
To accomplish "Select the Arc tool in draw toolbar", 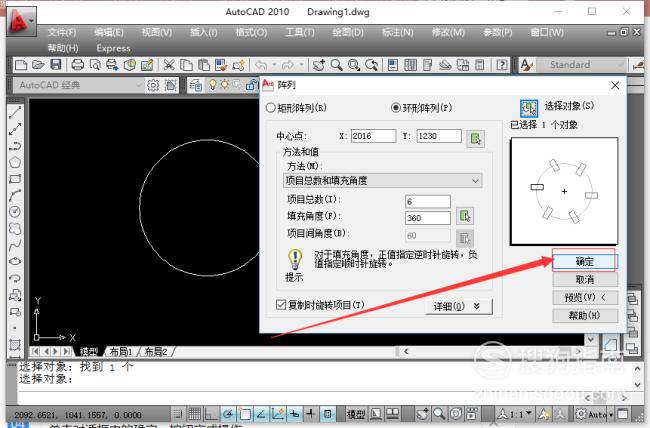I will pos(15,195).
